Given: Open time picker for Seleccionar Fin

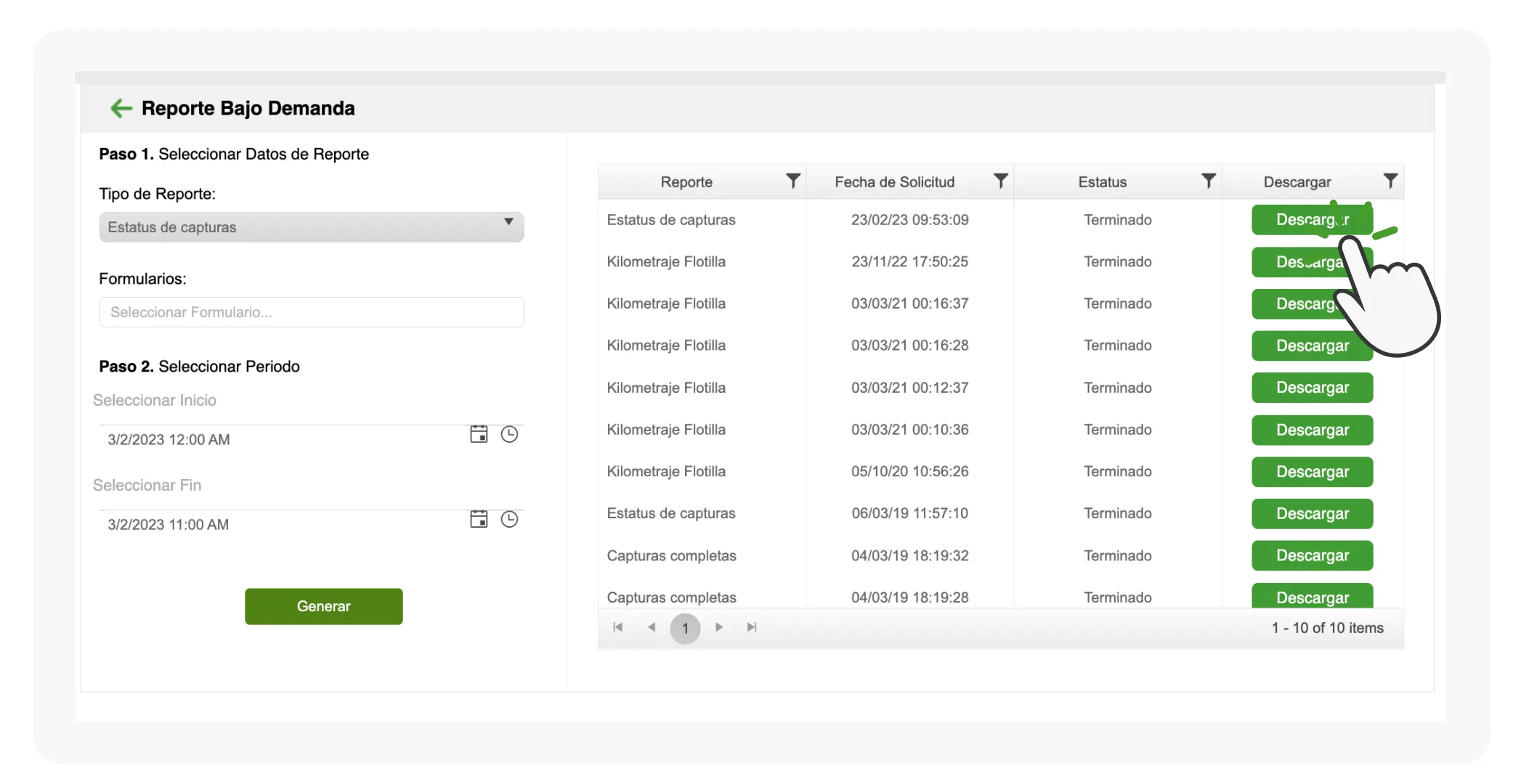Looking at the screenshot, I should (509, 519).
